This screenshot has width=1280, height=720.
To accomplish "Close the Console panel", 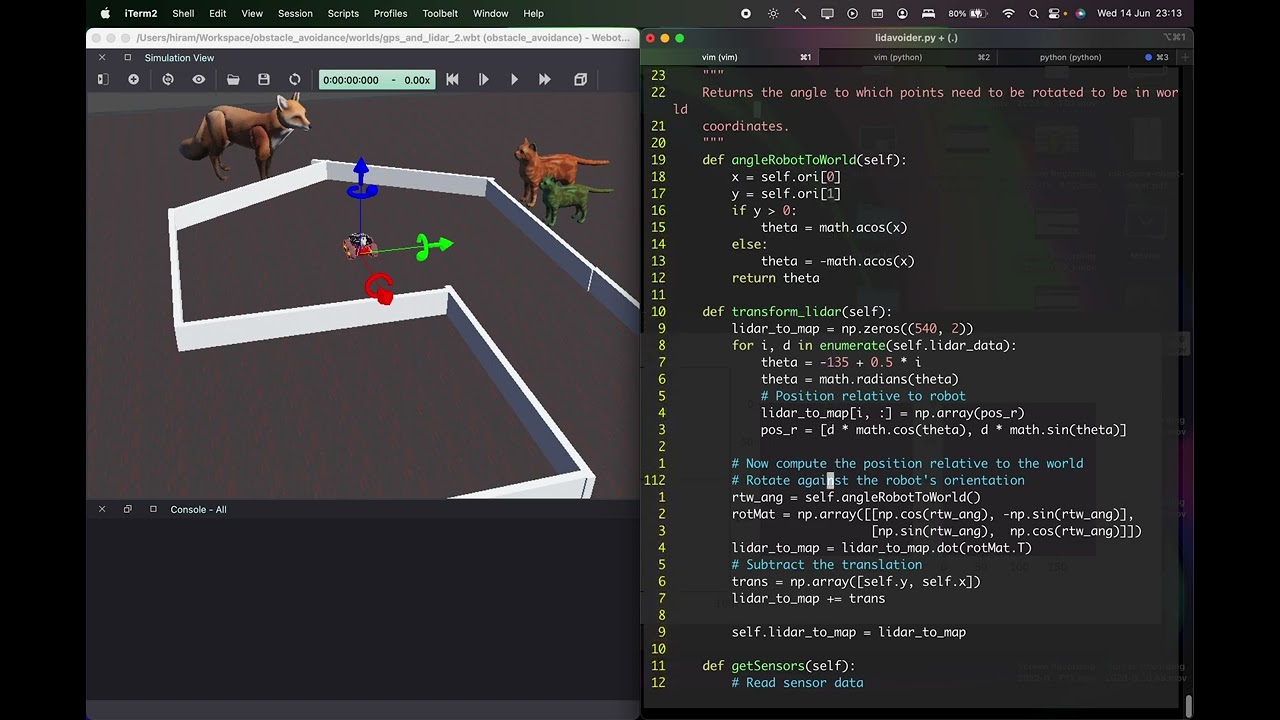I will coord(102,509).
